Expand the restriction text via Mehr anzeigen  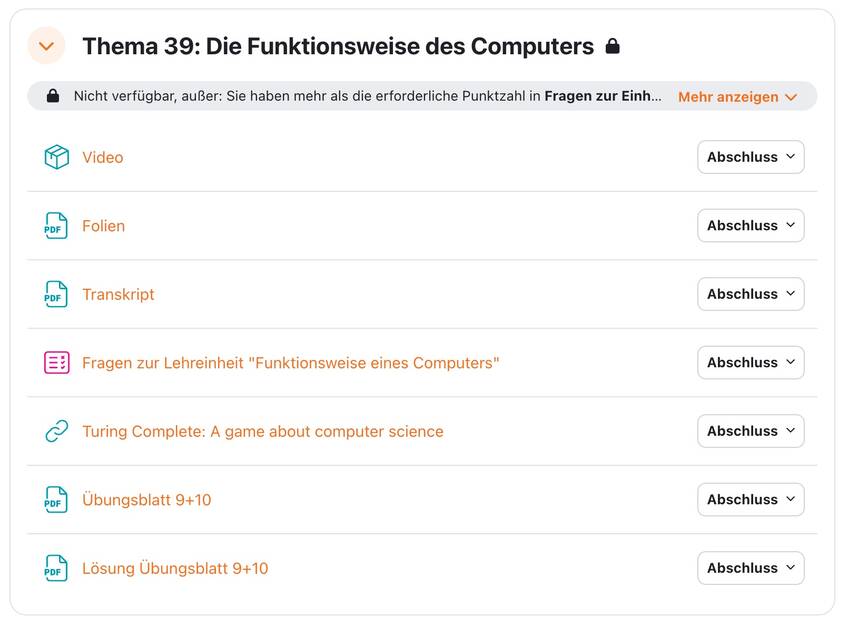(737, 97)
